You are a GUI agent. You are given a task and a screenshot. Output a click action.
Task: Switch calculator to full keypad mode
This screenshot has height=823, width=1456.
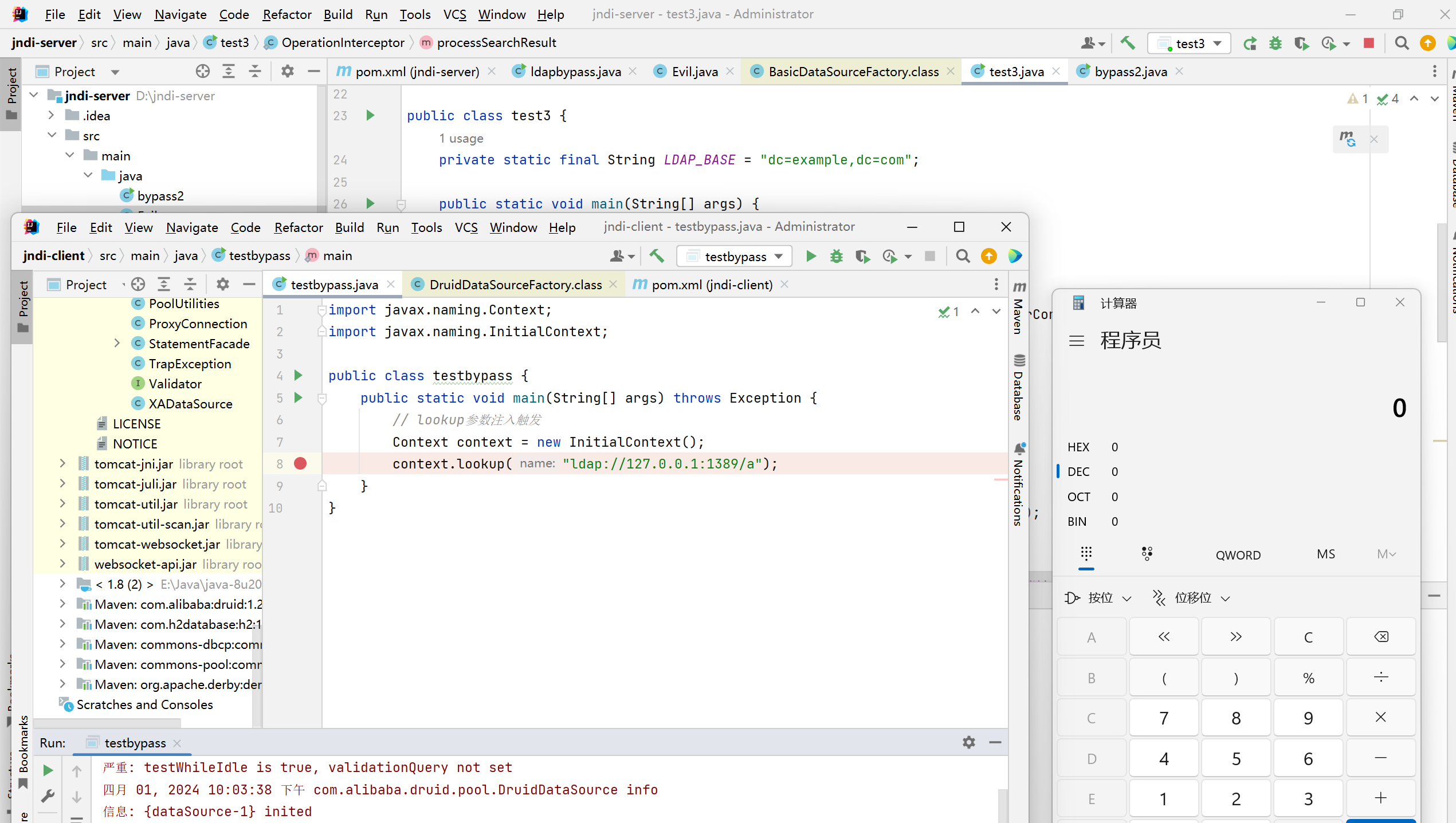(1086, 553)
